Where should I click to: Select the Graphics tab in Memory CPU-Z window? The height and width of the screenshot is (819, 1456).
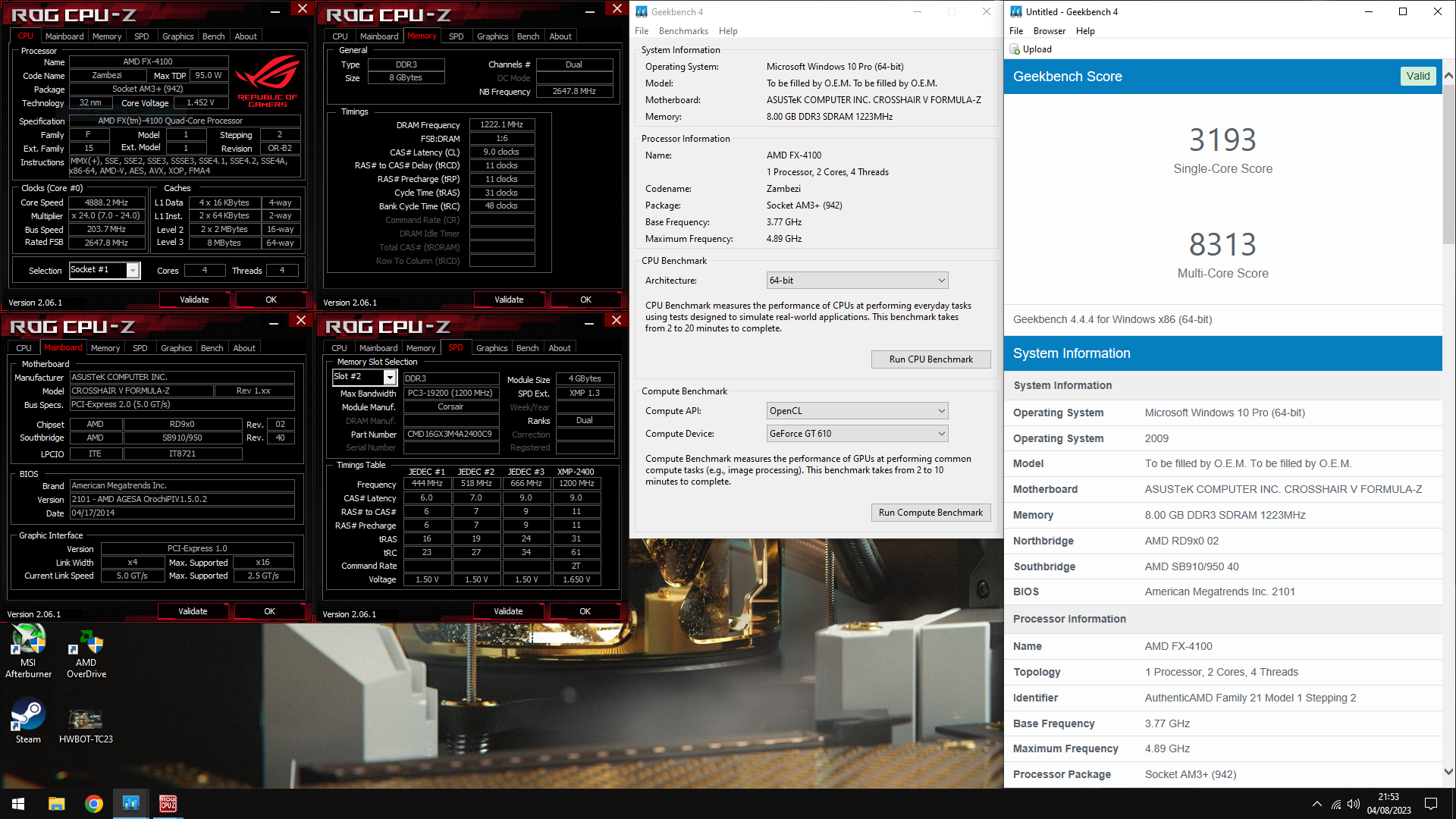point(492,36)
